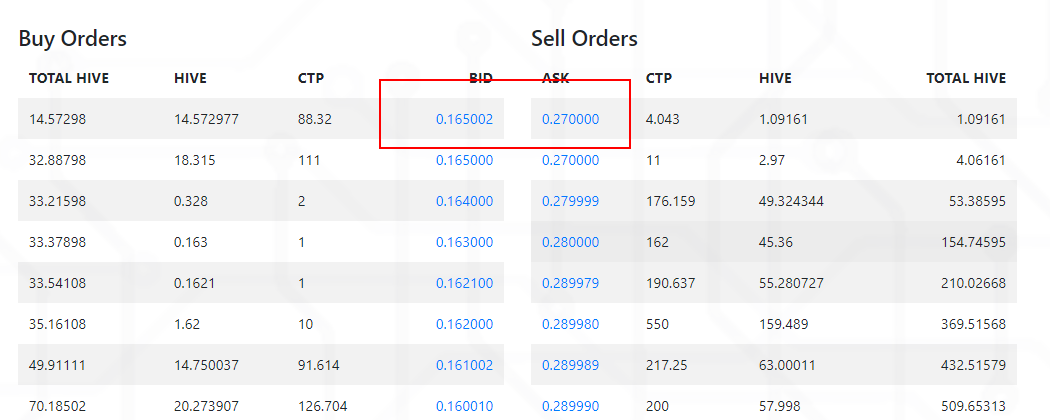Click the 33.37898 total cell
Viewport: 1050px width, 420px height.
coord(58,242)
